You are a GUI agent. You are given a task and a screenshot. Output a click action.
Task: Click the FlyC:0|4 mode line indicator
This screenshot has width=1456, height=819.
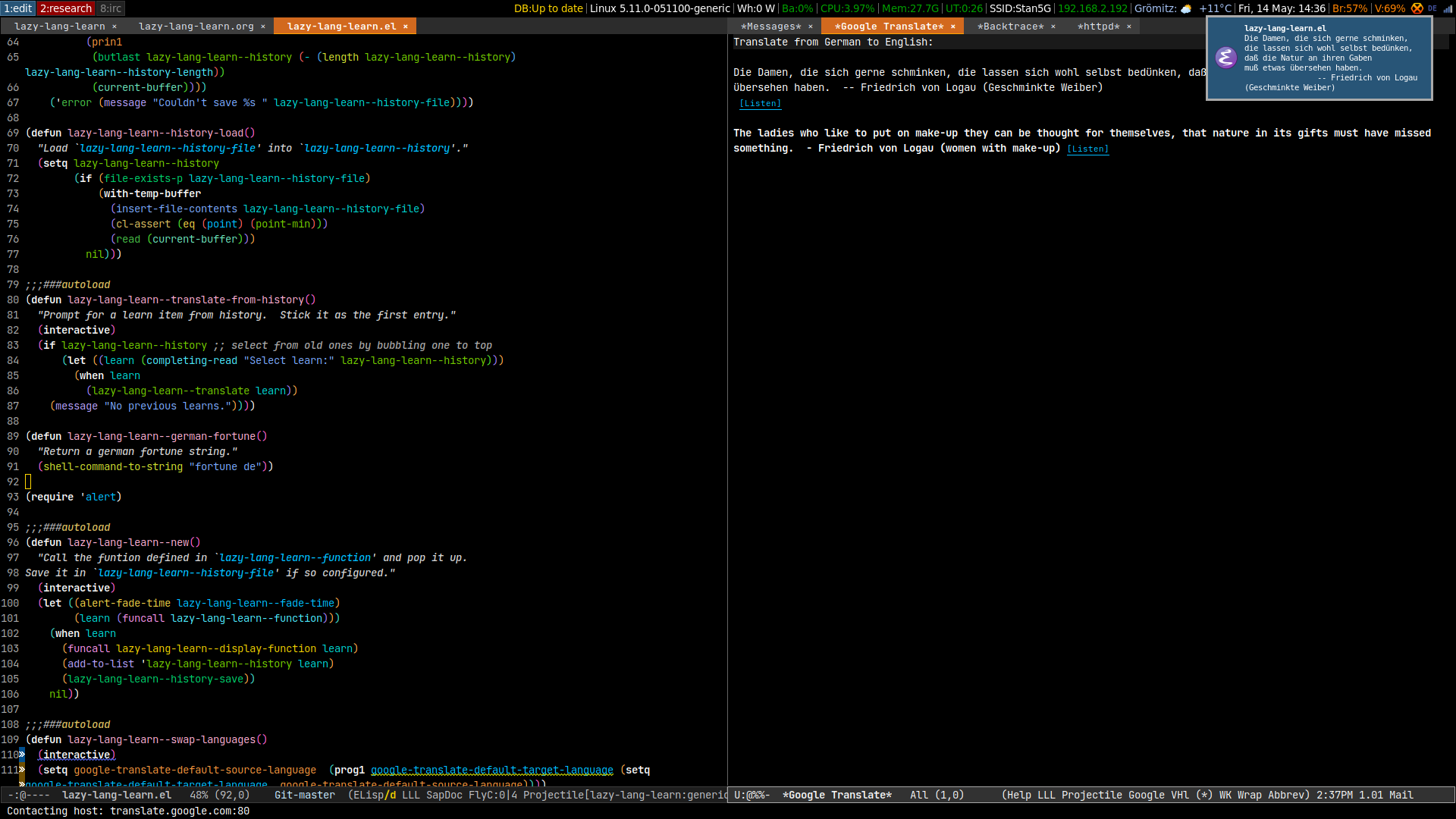point(493,795)
